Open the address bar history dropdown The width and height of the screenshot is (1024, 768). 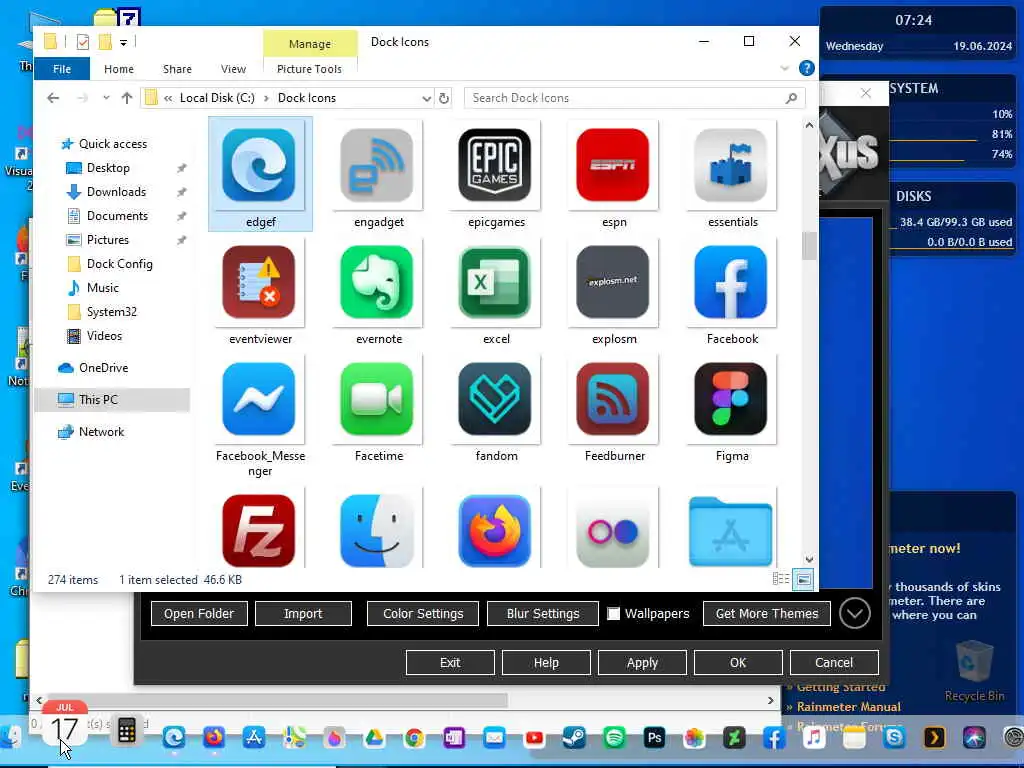click(x=426, y=98)
